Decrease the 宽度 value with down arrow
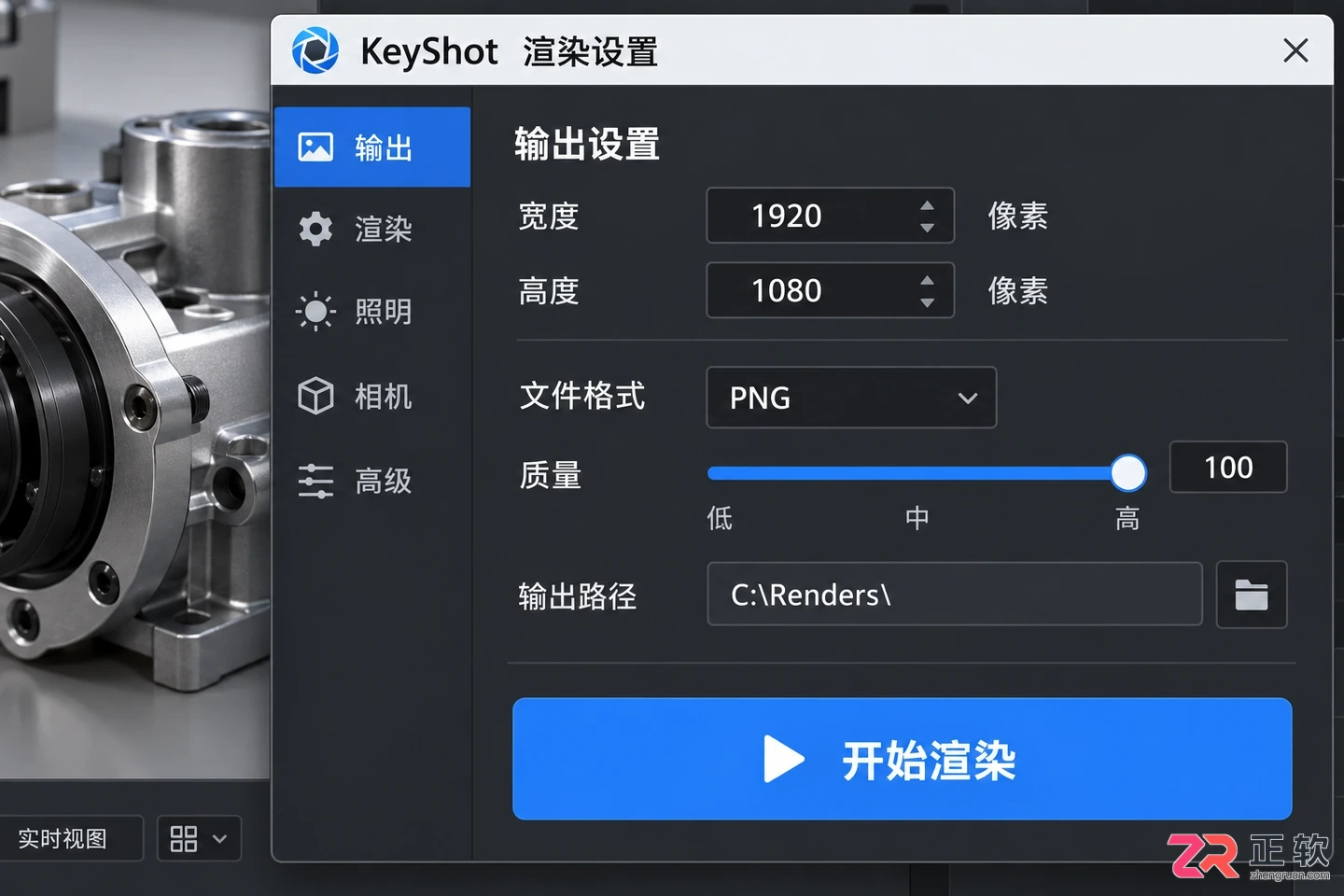 (x=927, y=228)
